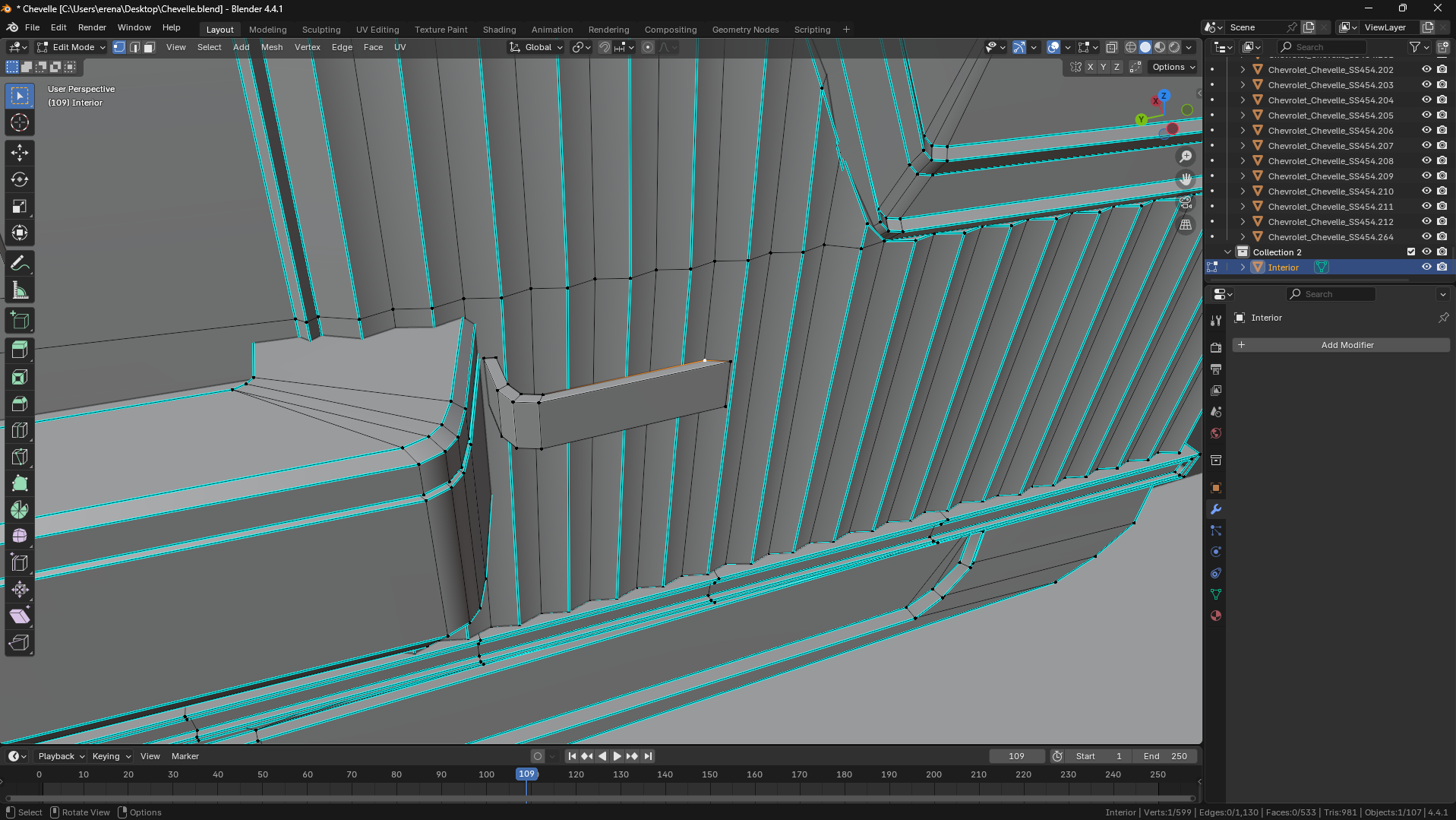Toggle X axis mirror button
The width and height of the screenshot is (1456, 820).
[x=1091, y=67]
